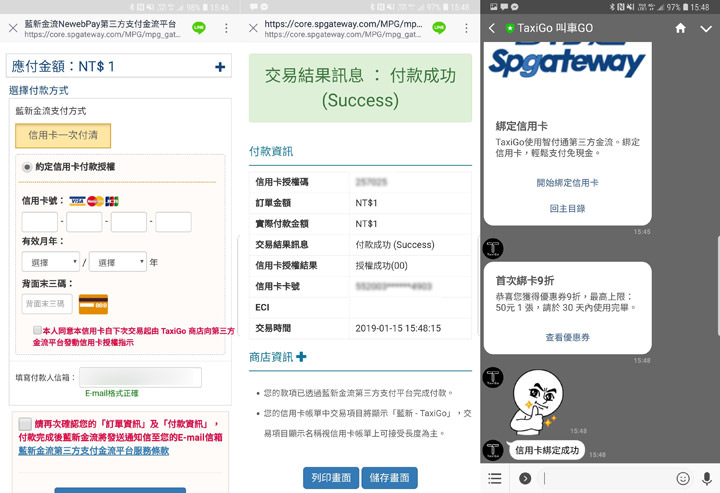Tap TaxiGo avatar beside the sticker
This screenshot has width=720, height=493.
tap(493, 377)
